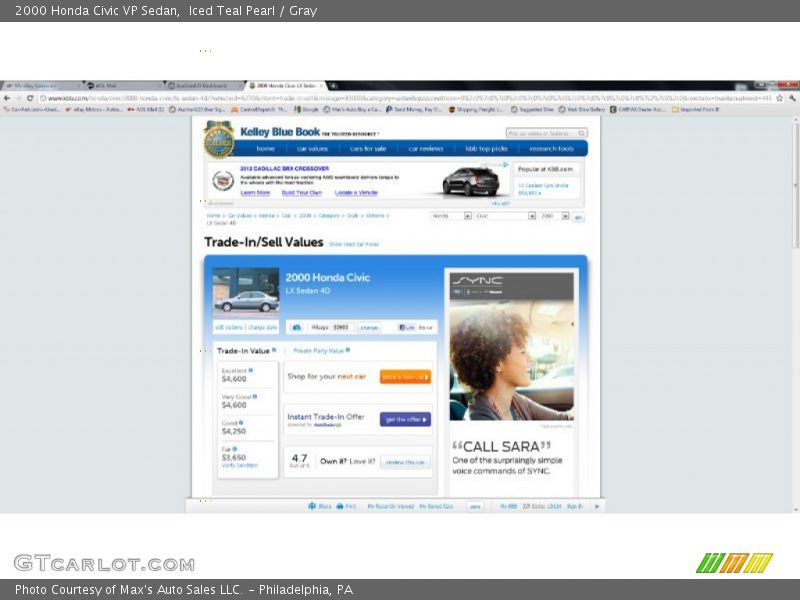This screenshot has height=600, width=800.
Task: Open the model dropdown showing Civic
Action: [505, 216]
